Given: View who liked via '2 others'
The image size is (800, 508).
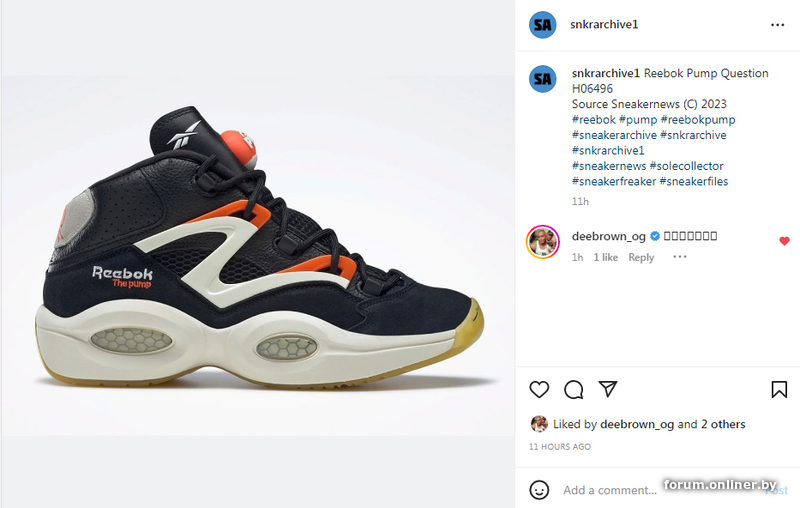Looking at the screenshot, I should [723, 424].
